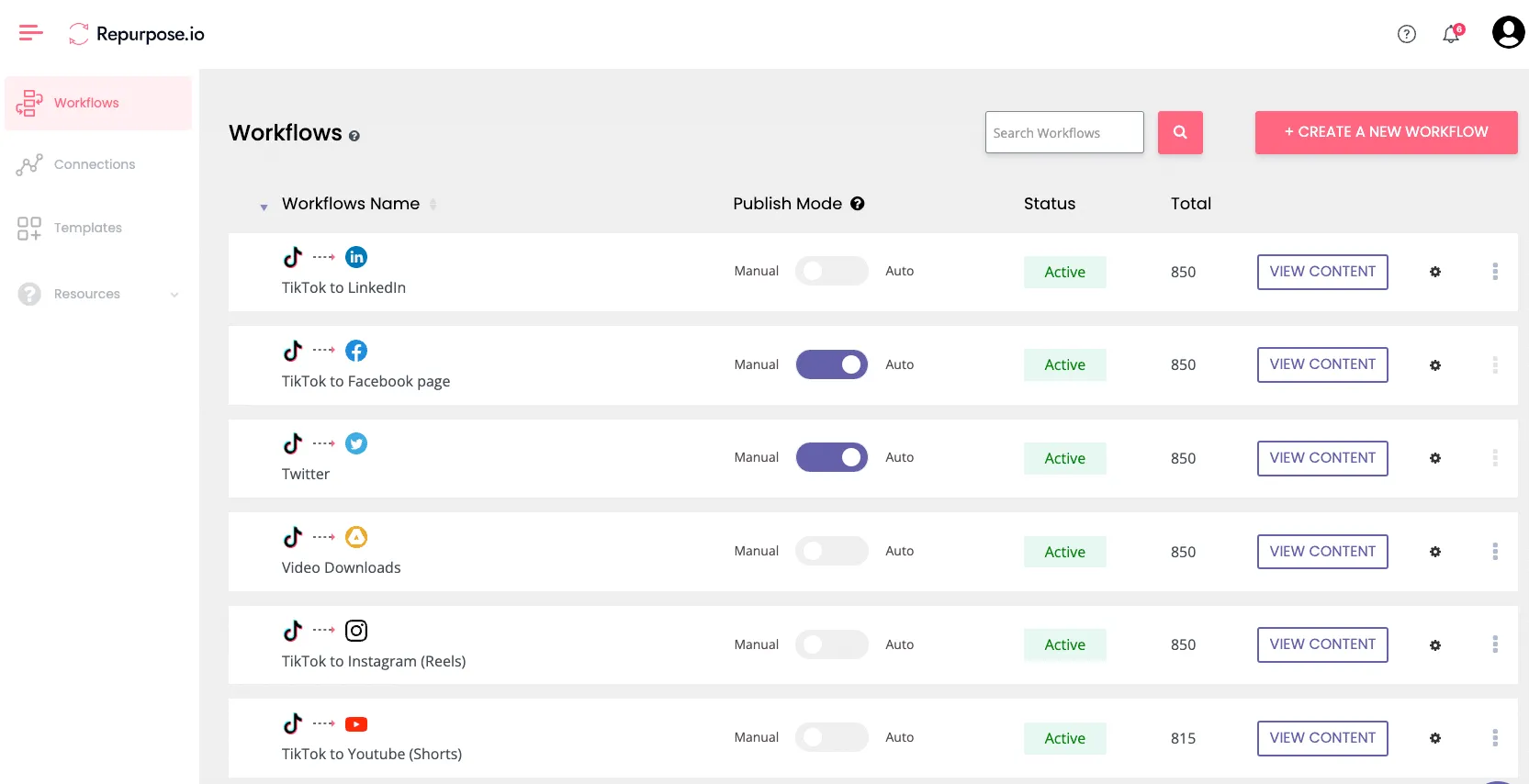Click Create a New Workflow button
1529x784 pixels.
click(1386, 132)
